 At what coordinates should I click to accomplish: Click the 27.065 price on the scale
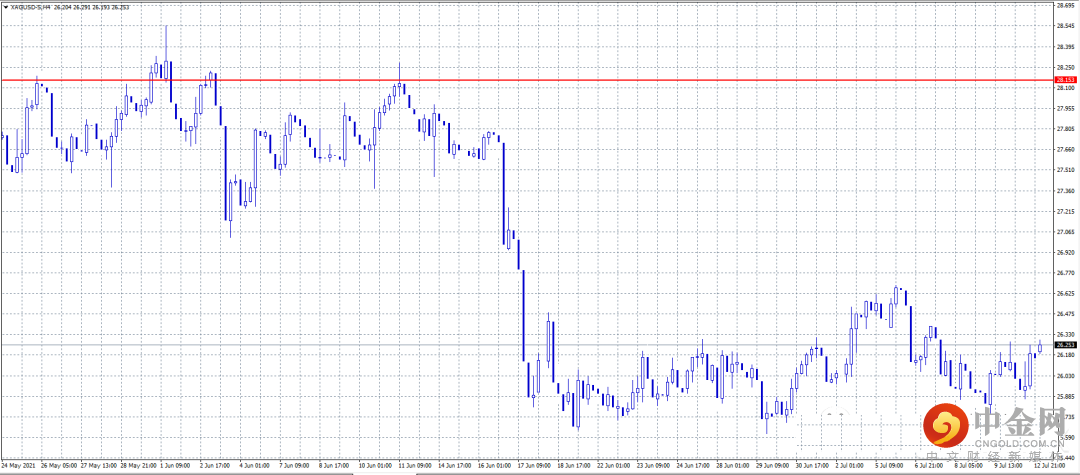click(x=1065, y=232)
